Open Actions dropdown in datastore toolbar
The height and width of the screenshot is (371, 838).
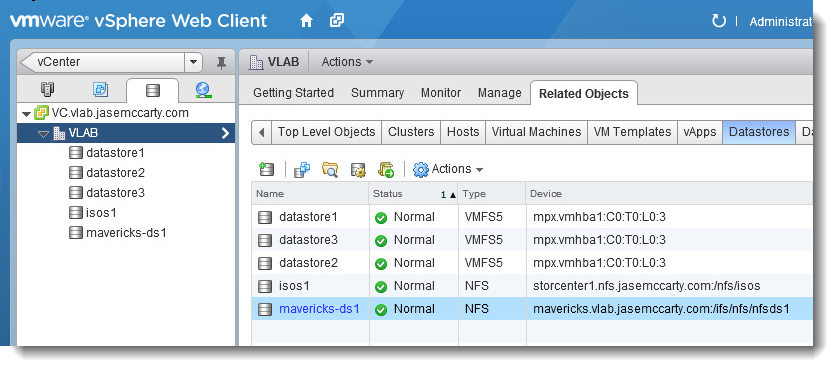coord(457,169)
